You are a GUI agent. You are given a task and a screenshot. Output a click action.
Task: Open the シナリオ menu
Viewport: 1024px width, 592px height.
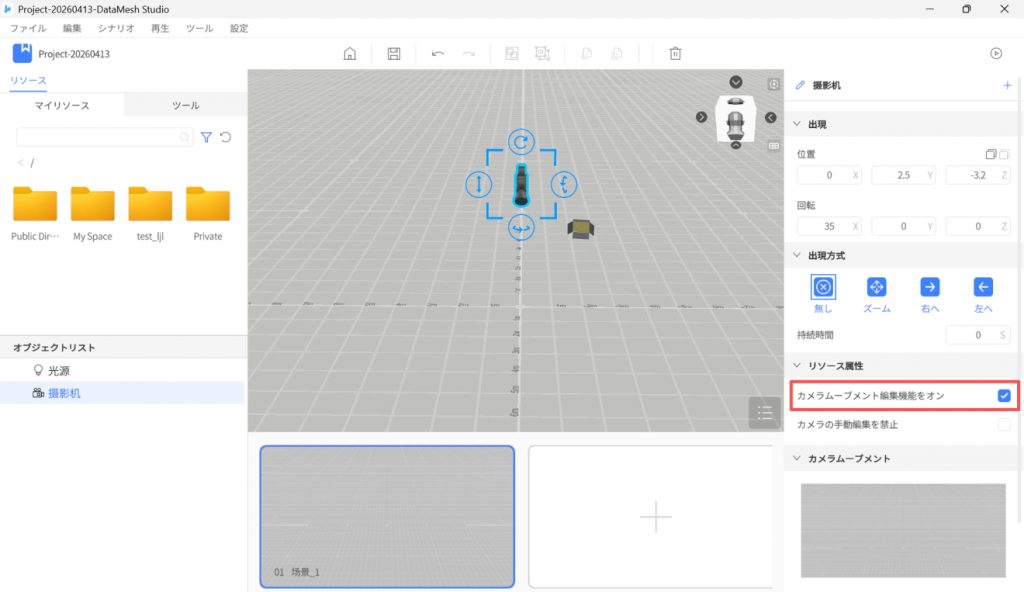(x=116, y=29)
